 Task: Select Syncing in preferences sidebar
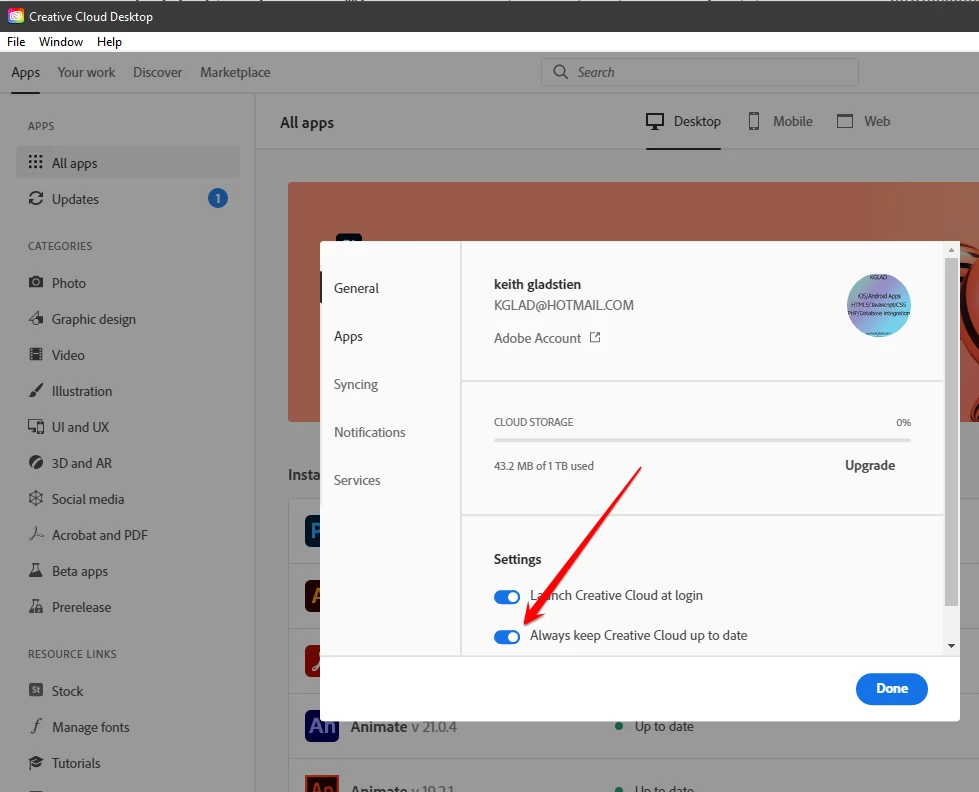pos(355,384)
